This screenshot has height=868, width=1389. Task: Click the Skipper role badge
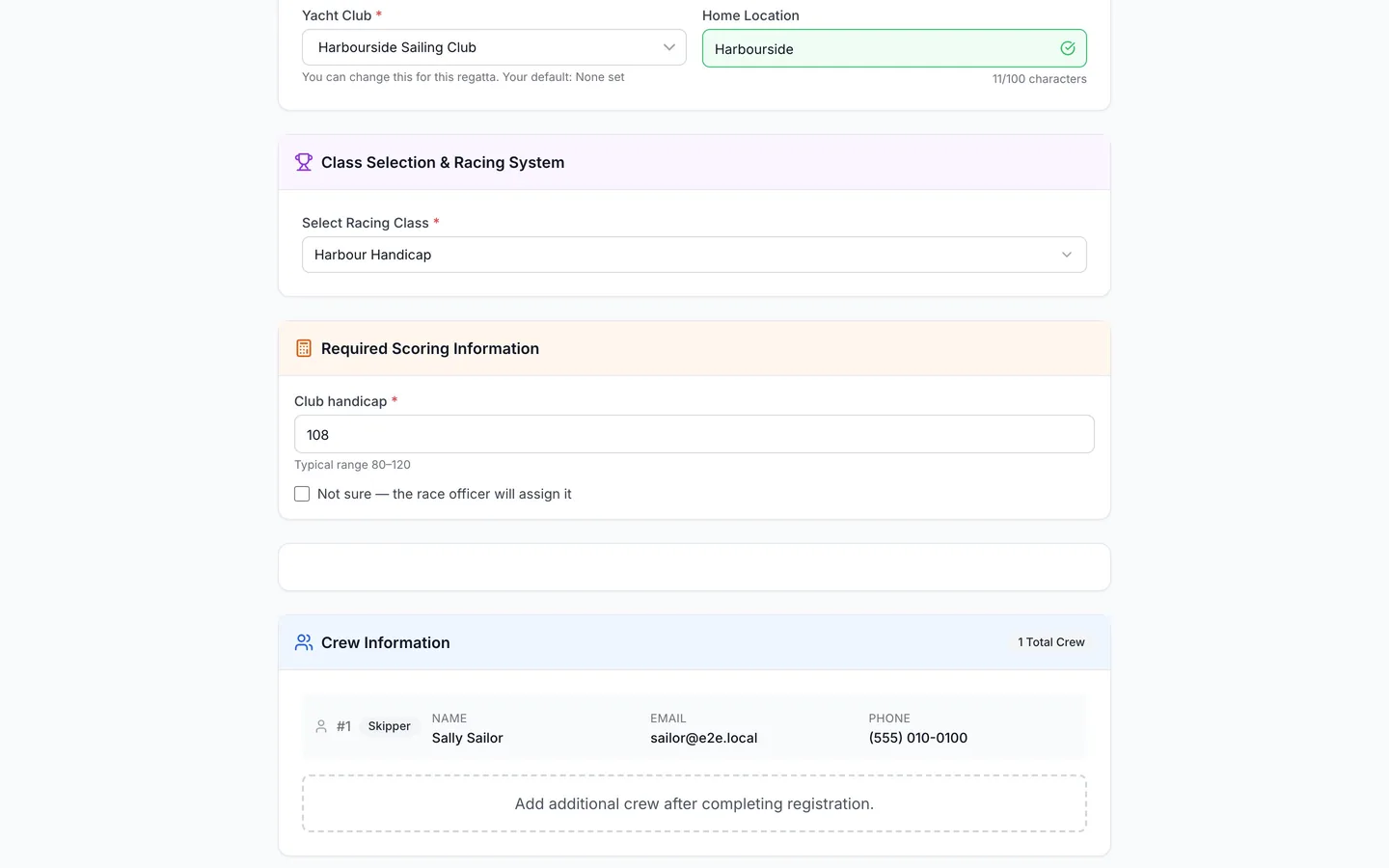pyautogui.click(x=389, y=726)
